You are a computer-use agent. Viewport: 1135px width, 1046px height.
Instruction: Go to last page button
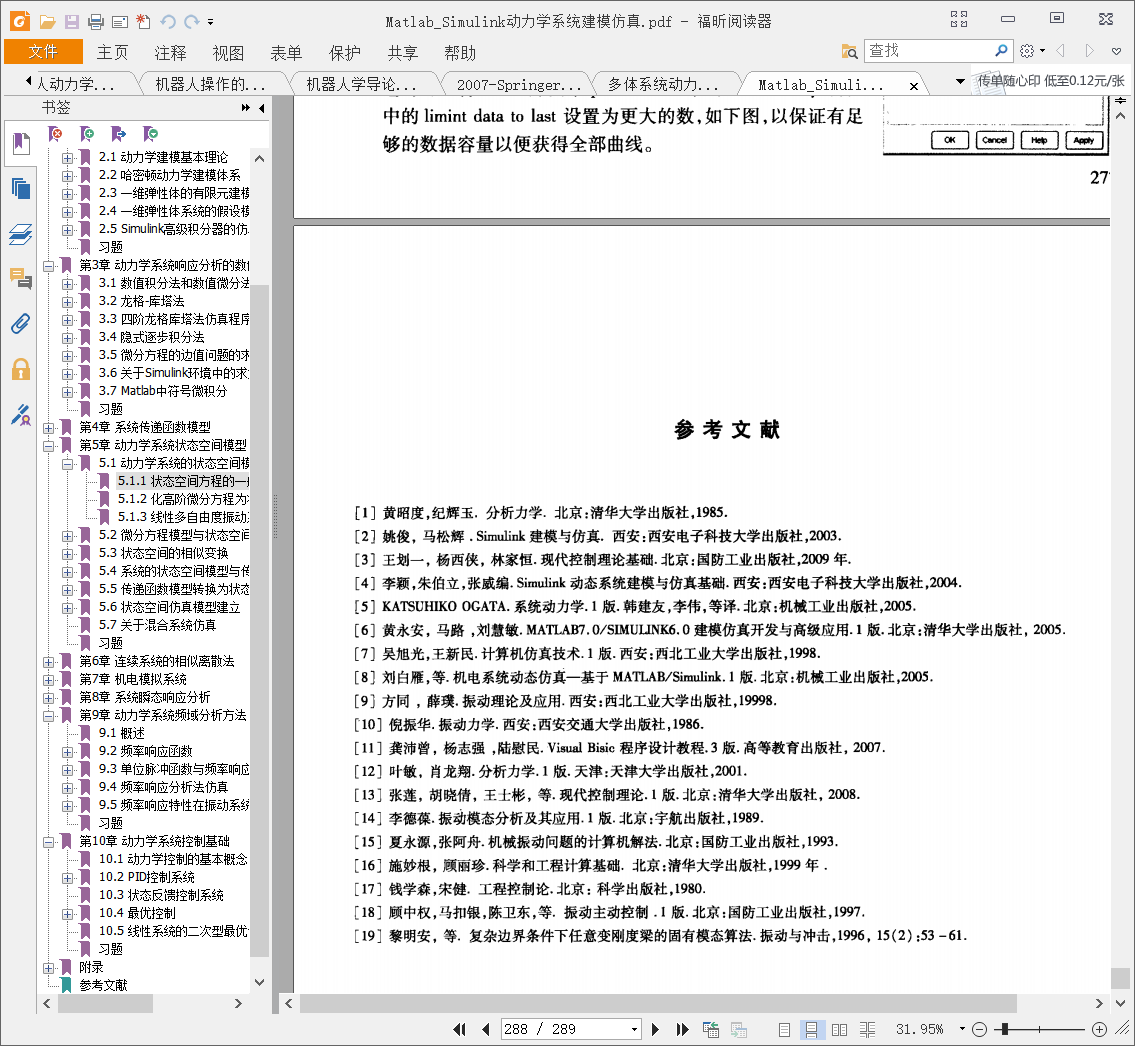(682, 1029)
